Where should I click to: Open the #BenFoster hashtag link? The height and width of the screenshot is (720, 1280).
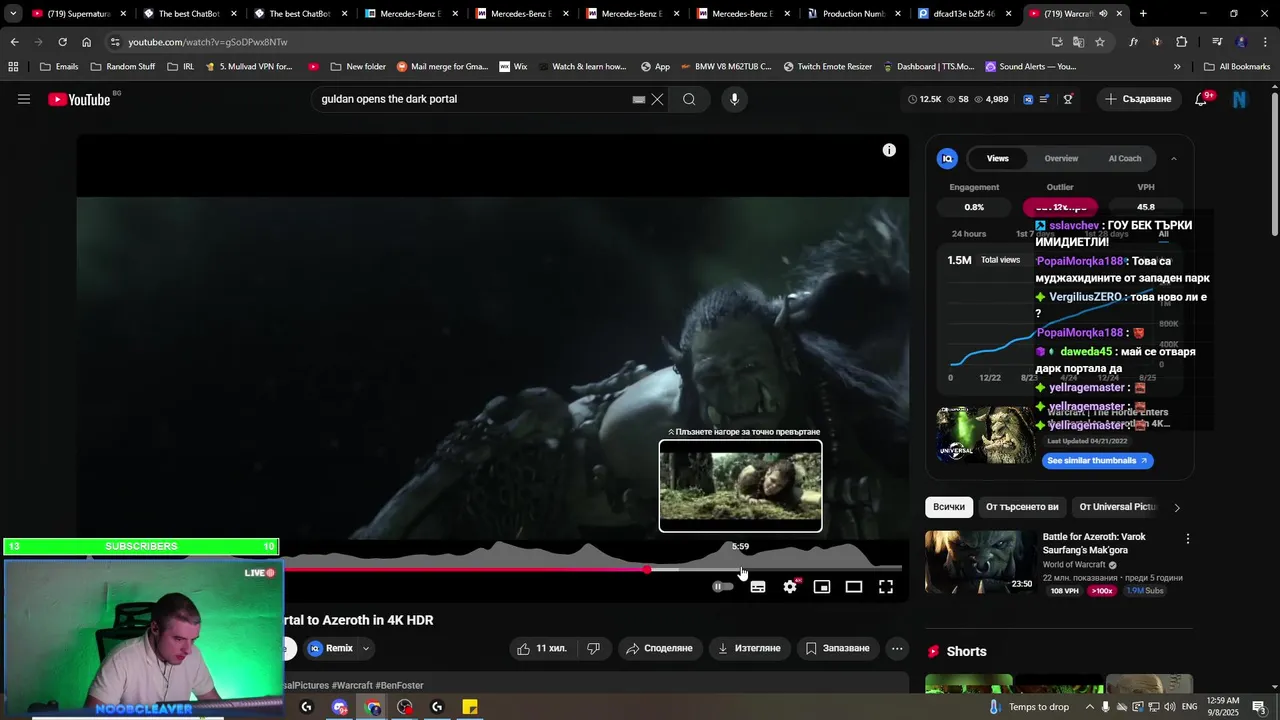coord(400,686)
